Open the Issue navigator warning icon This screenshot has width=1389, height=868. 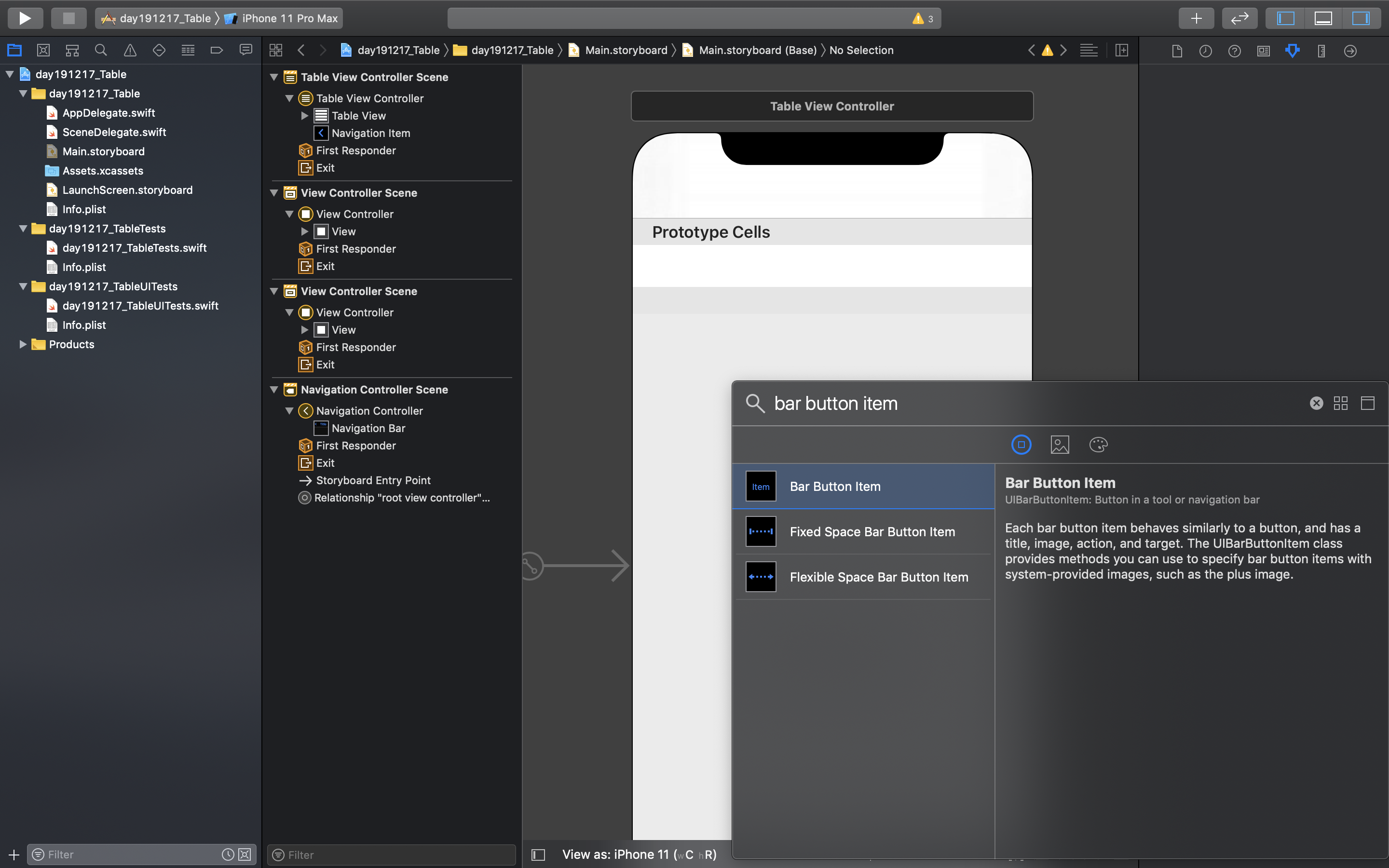click(x=130, y=51)
